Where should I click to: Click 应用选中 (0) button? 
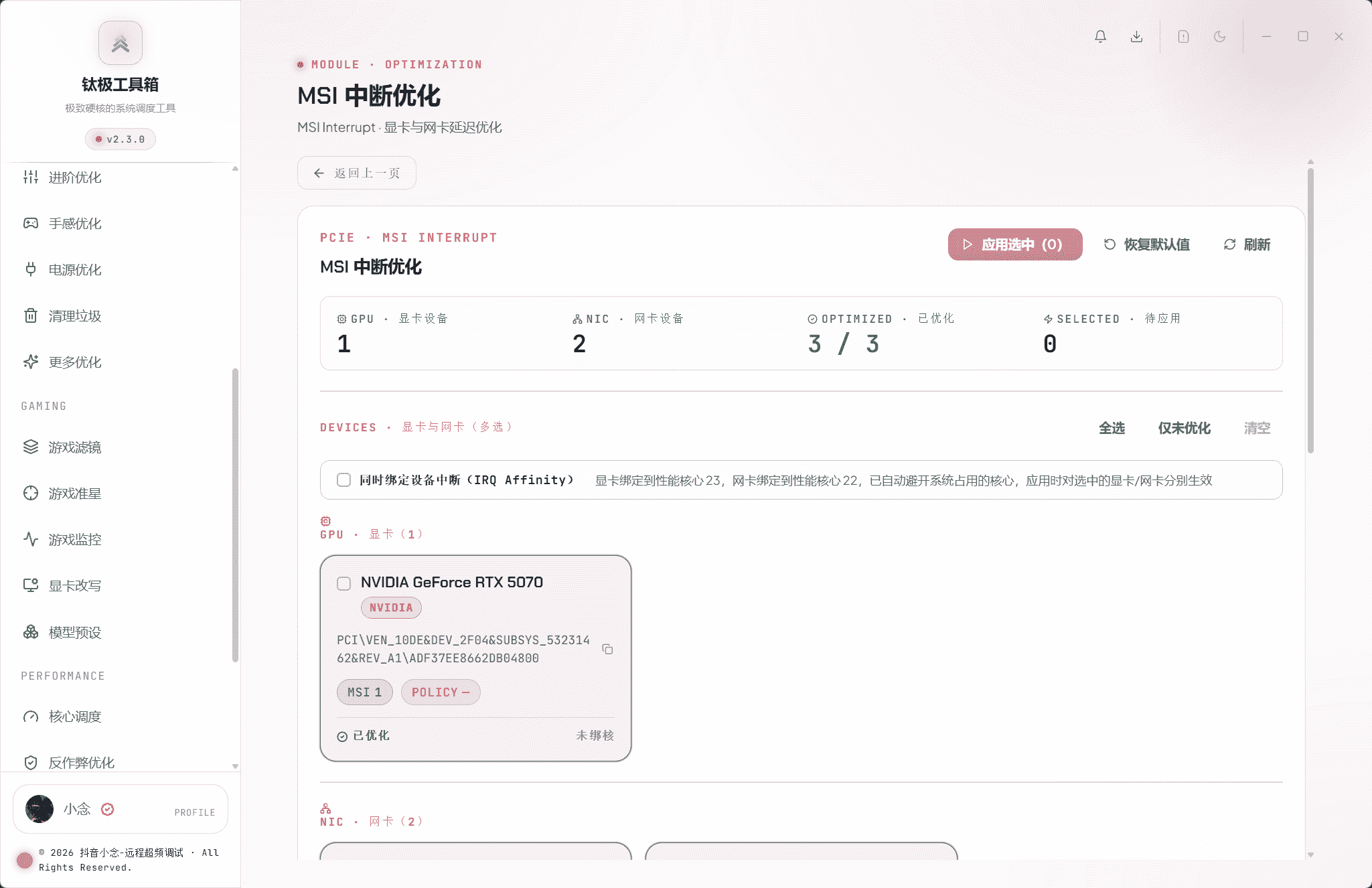tap(1015, 244)
